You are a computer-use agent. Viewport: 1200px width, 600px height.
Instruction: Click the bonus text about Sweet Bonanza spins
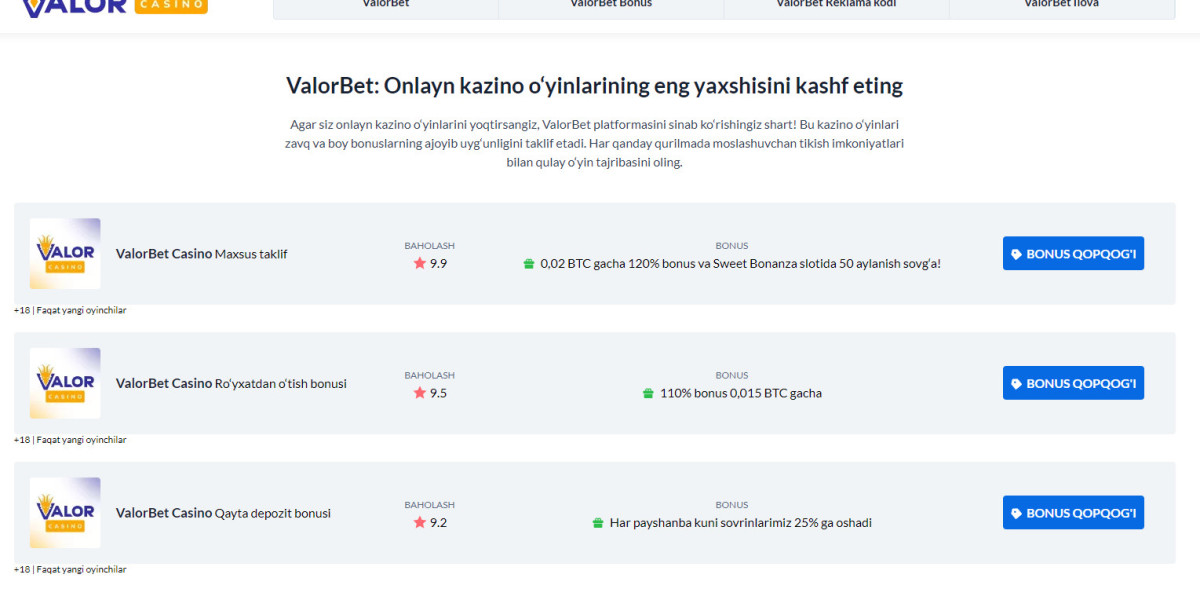coord(740,264)
